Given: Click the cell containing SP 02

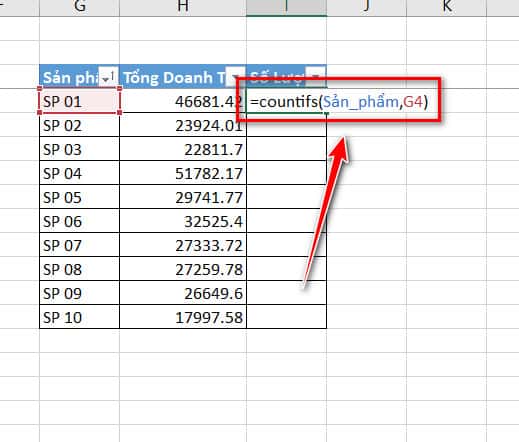Looking at the screenshot, I should tap(79, 125).
